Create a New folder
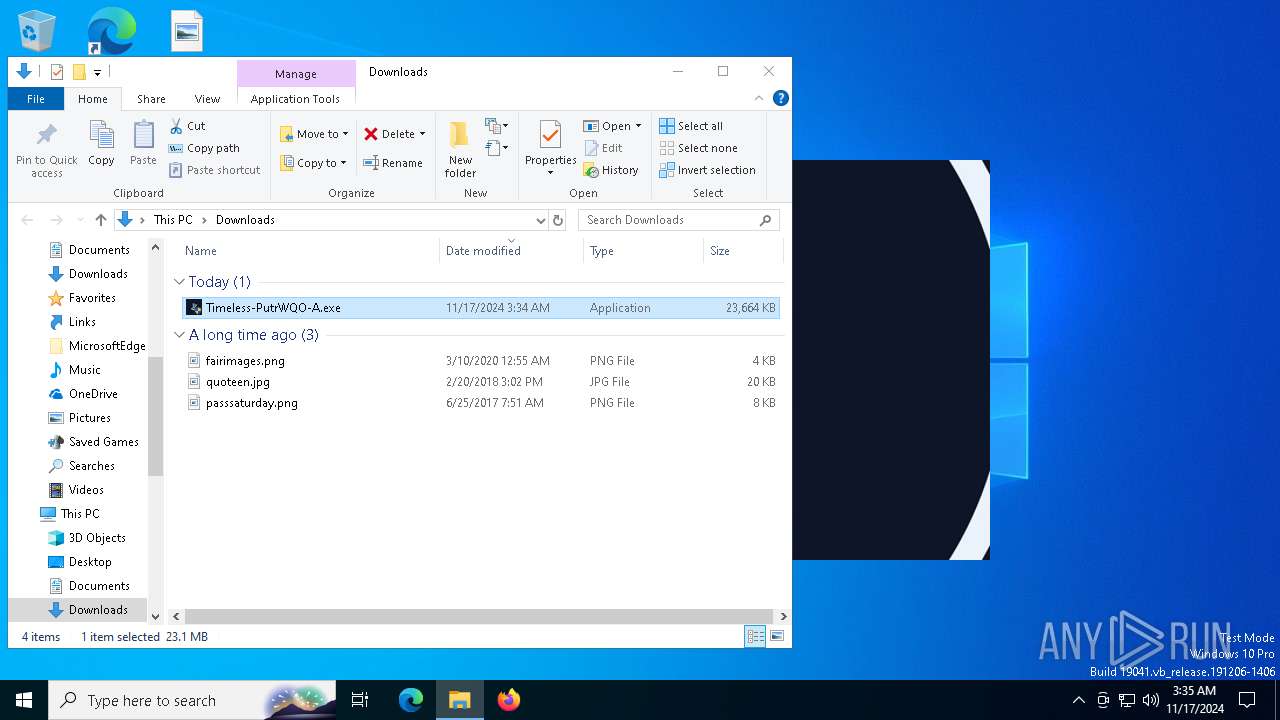1280x720 pixels. [460, 150]
